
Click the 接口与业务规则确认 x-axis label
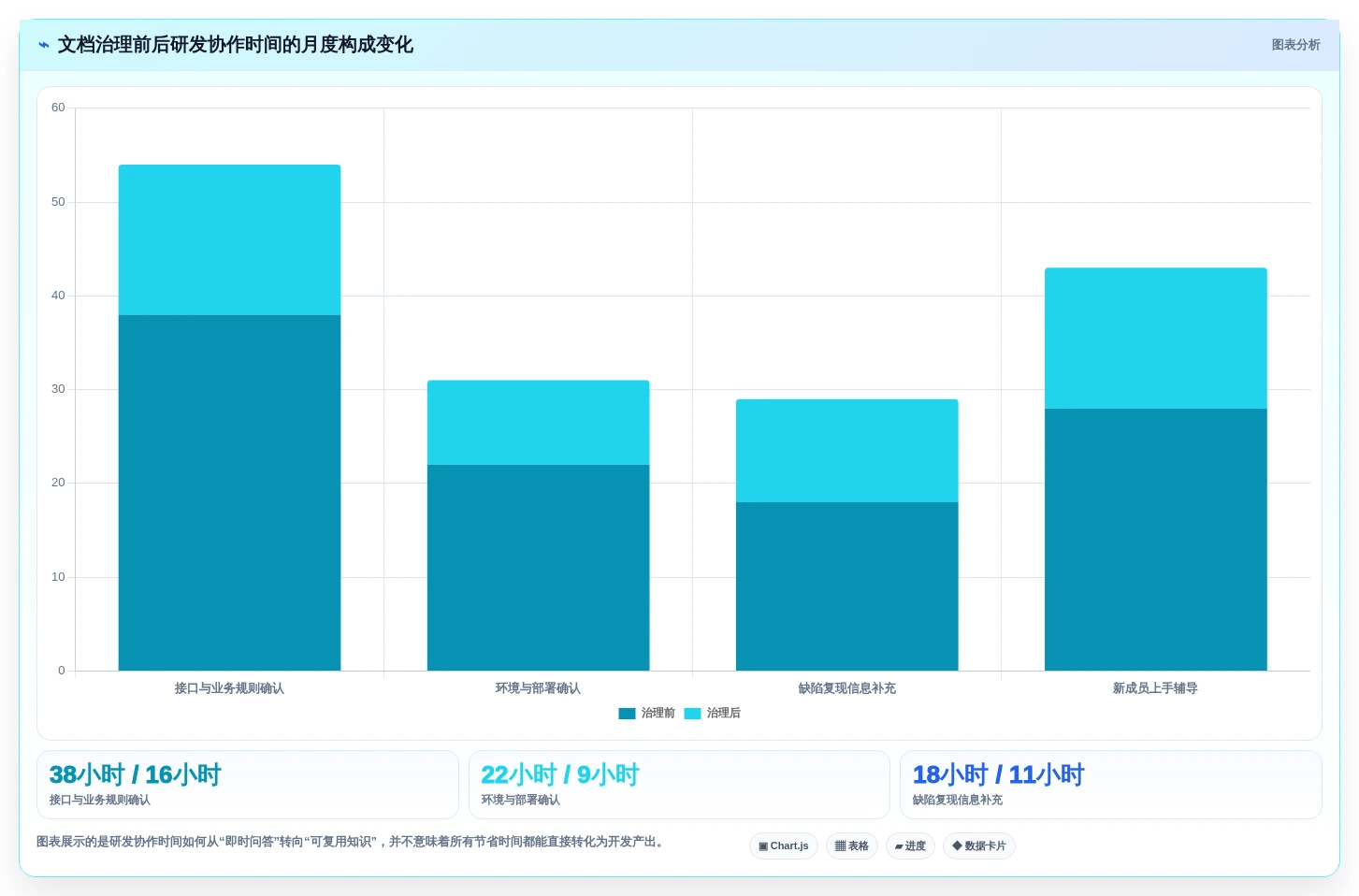click(x=229, y=688)
